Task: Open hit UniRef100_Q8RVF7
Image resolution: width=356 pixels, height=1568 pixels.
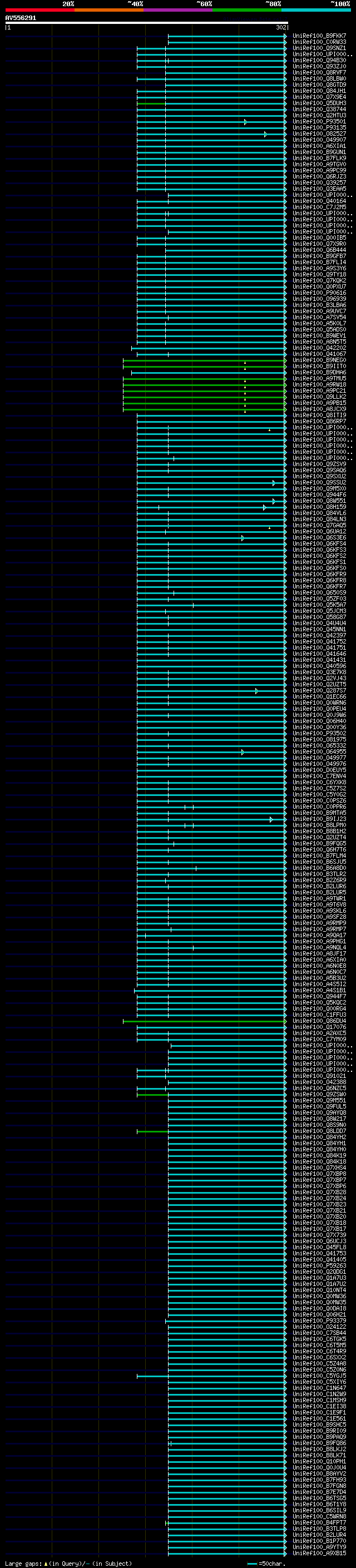Action: [x=319, y=72]
